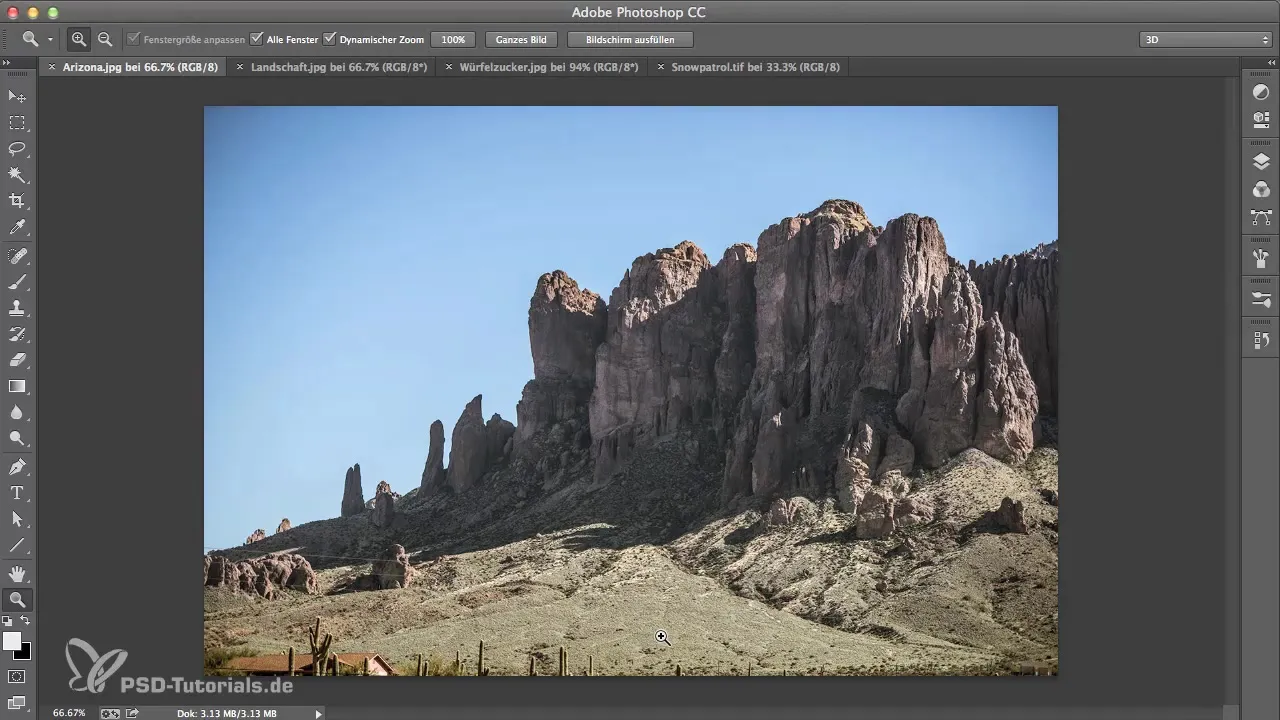
Task: Click the Ganzes Bild button
Action: pyautogui.click(x=521, y=40)
